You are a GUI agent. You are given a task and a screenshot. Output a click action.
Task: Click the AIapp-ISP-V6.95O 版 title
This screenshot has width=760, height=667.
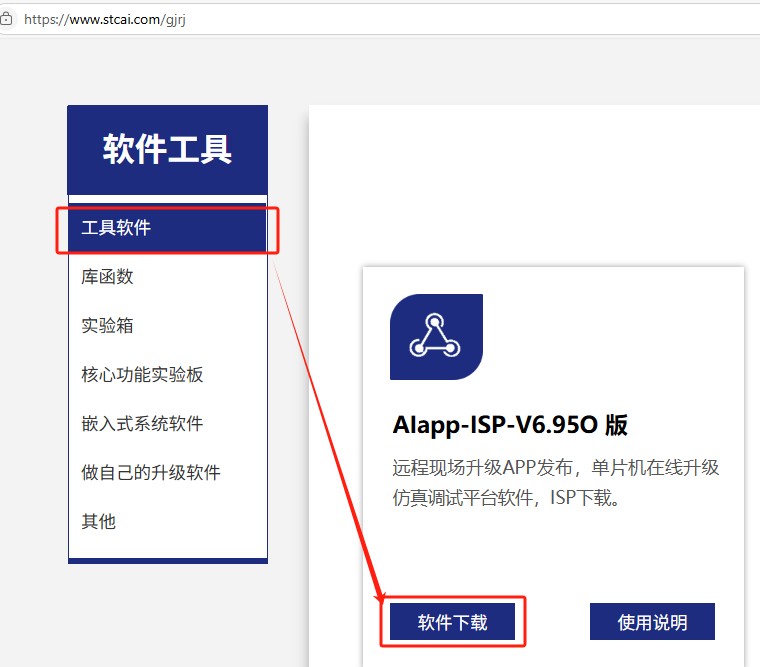point(510,425)
